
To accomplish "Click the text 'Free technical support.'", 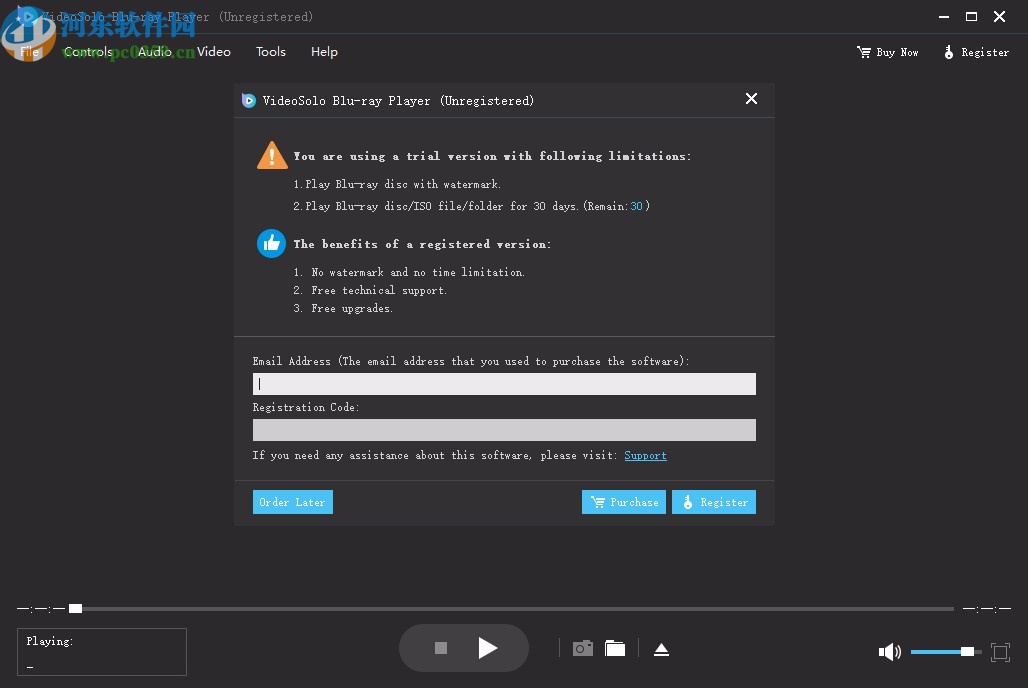I will pyautogui.click(x=379, y=290).
